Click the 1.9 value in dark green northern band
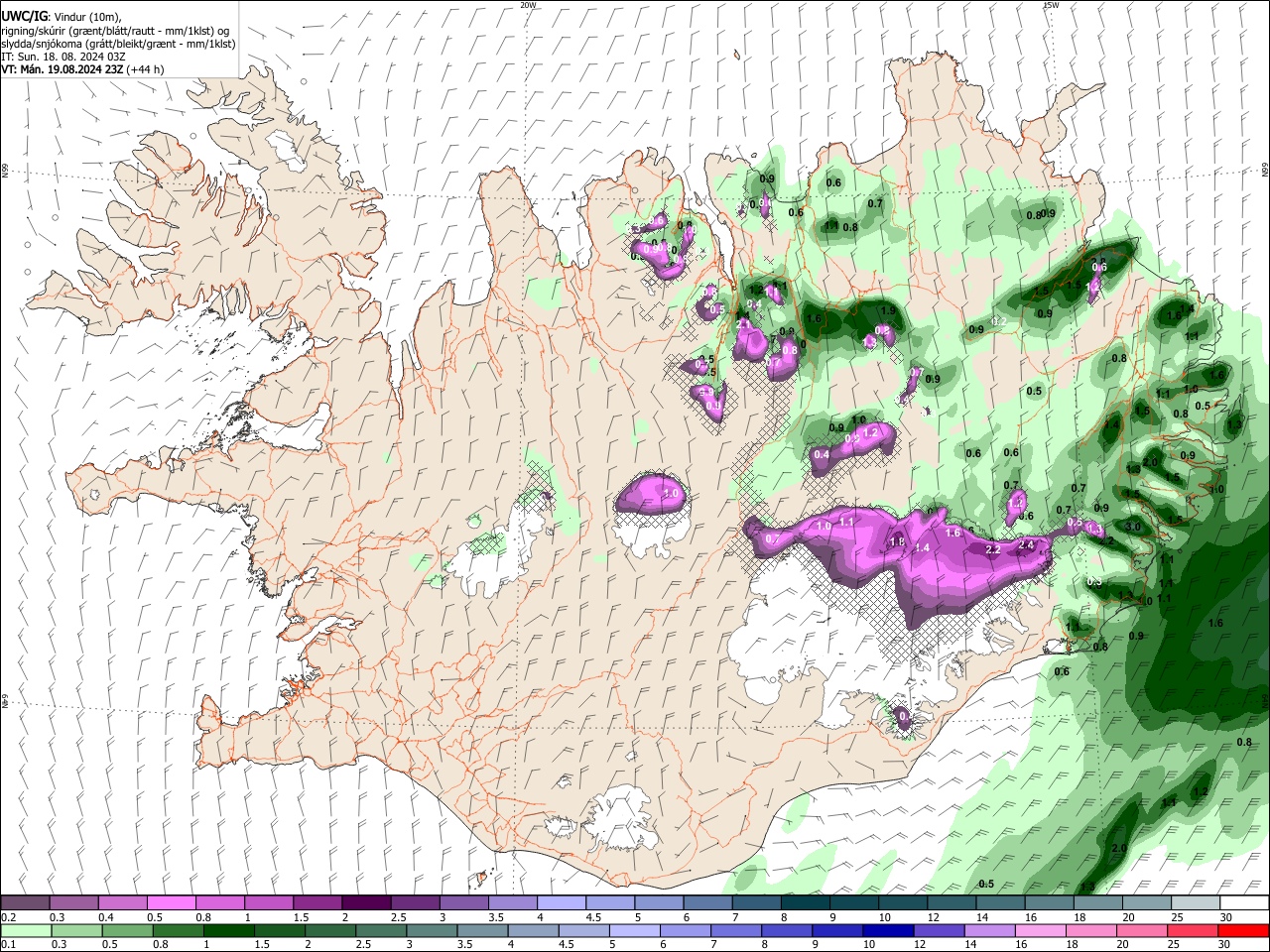 coord(888,310)
